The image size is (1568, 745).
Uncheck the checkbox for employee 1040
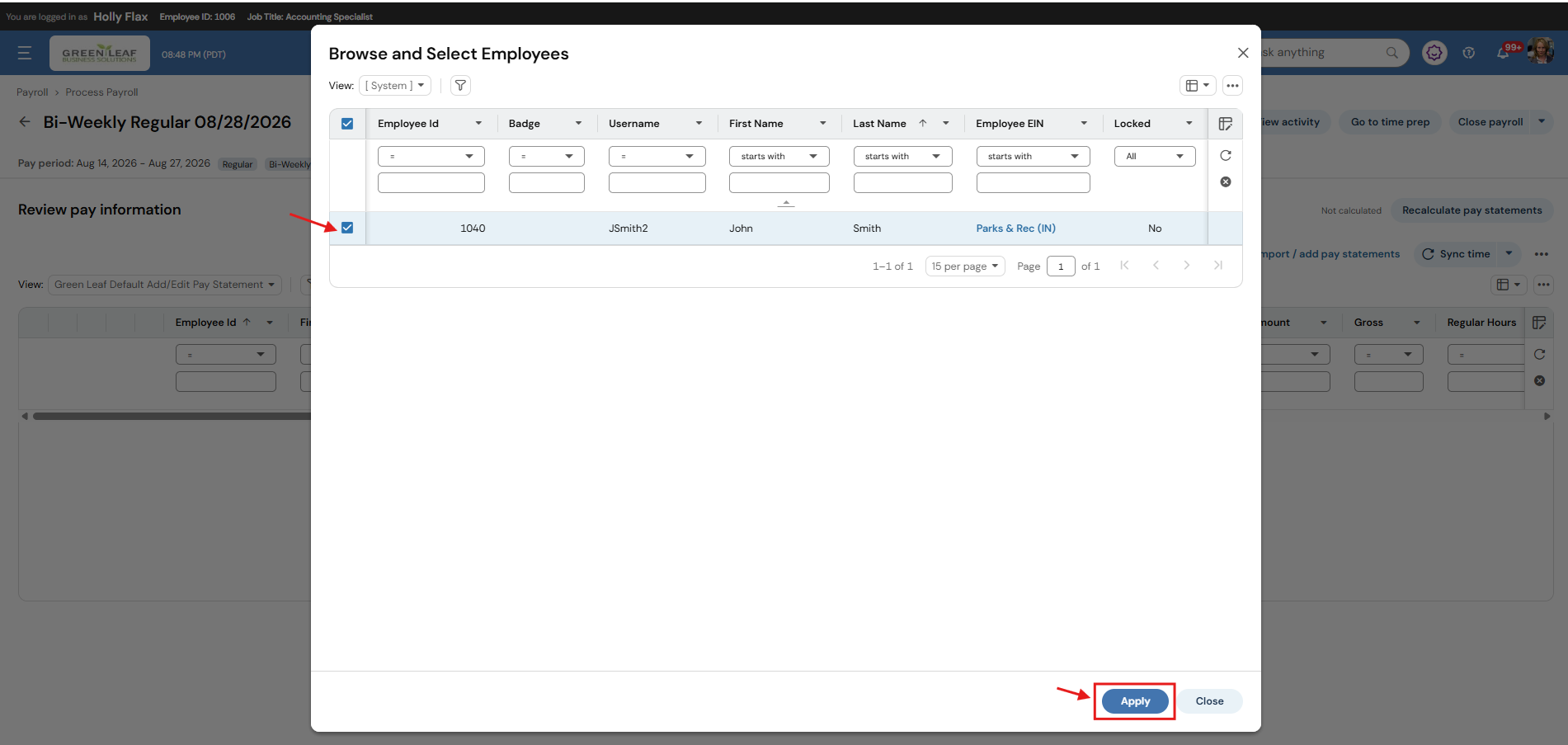[347, 228]
